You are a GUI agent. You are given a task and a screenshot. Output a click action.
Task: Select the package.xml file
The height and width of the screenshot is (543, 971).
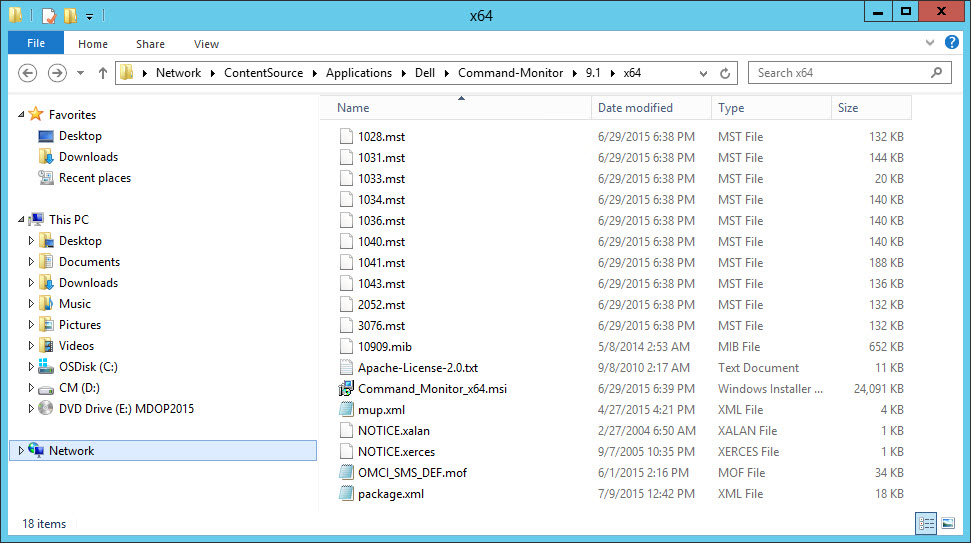click(x=390, y=494)
